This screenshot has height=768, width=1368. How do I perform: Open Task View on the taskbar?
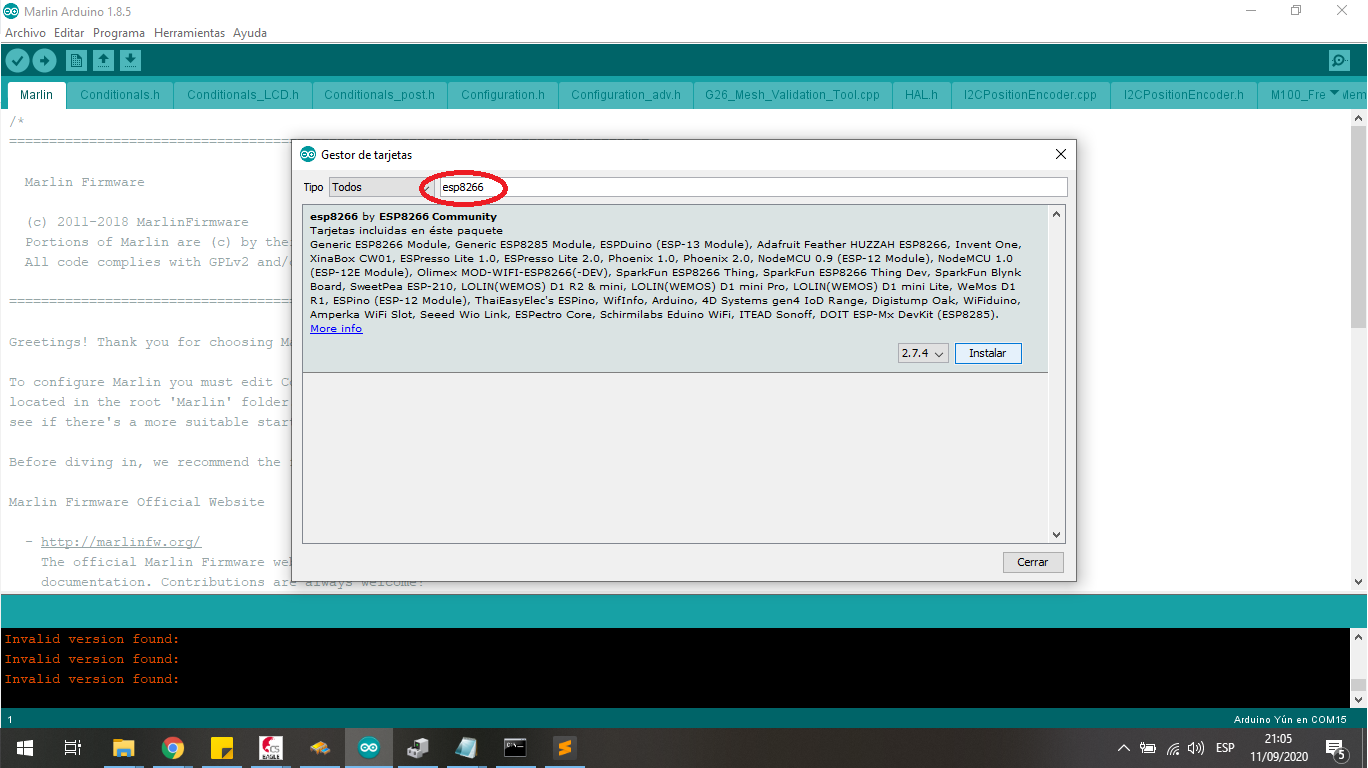[x=72, y=747]
